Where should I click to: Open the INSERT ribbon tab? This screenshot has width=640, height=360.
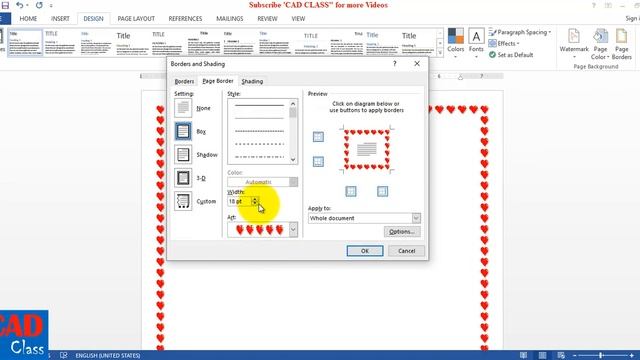pos(60,18)
